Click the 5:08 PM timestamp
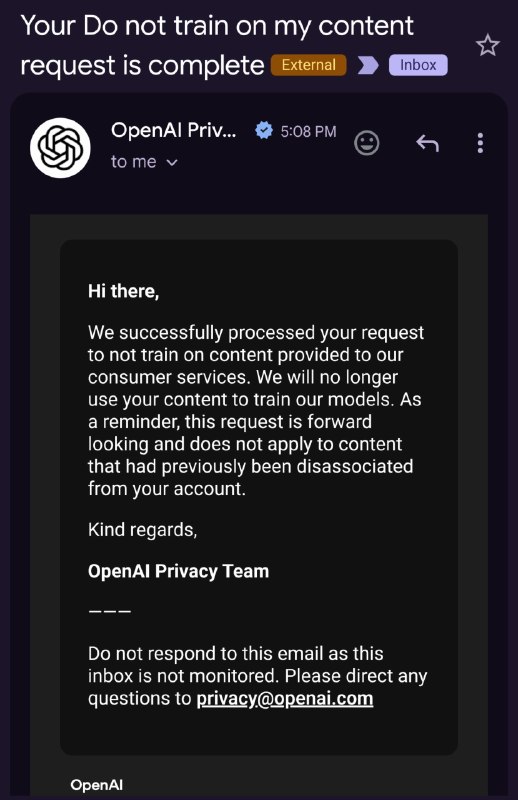Viewport: 518px width, 800px height. click(308, 132)
